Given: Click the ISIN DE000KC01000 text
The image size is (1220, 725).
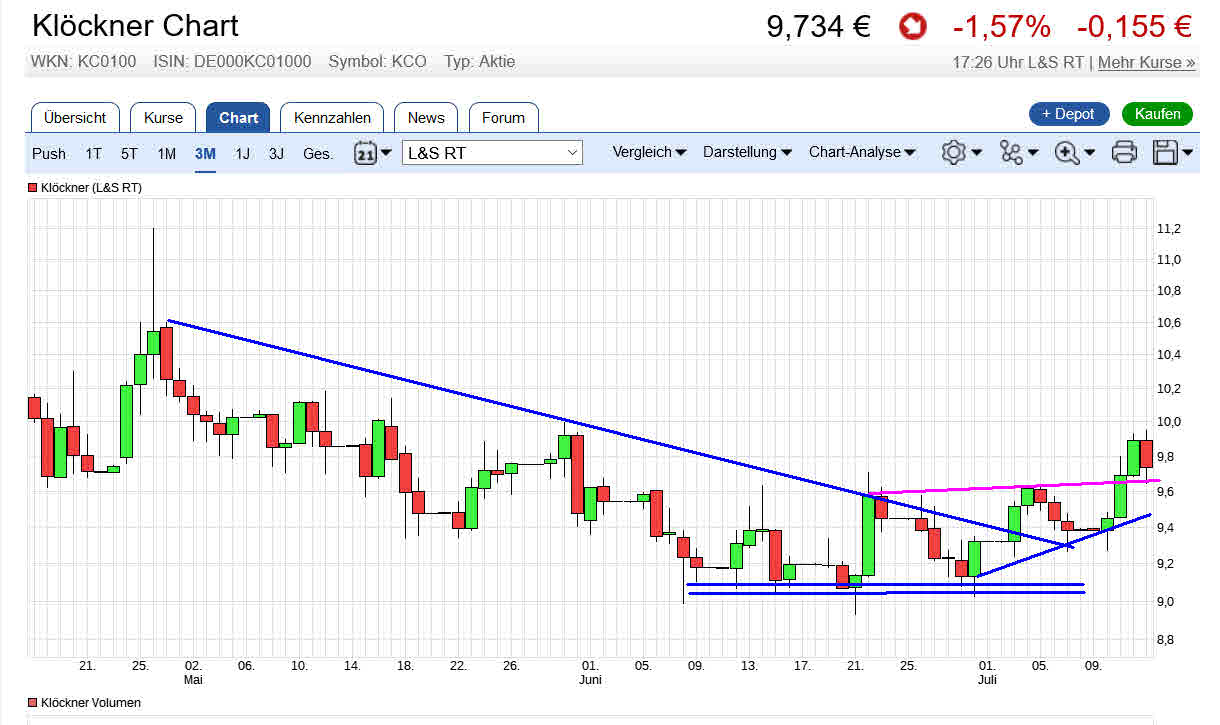Looking at the screenshot, I should (232, 62).
